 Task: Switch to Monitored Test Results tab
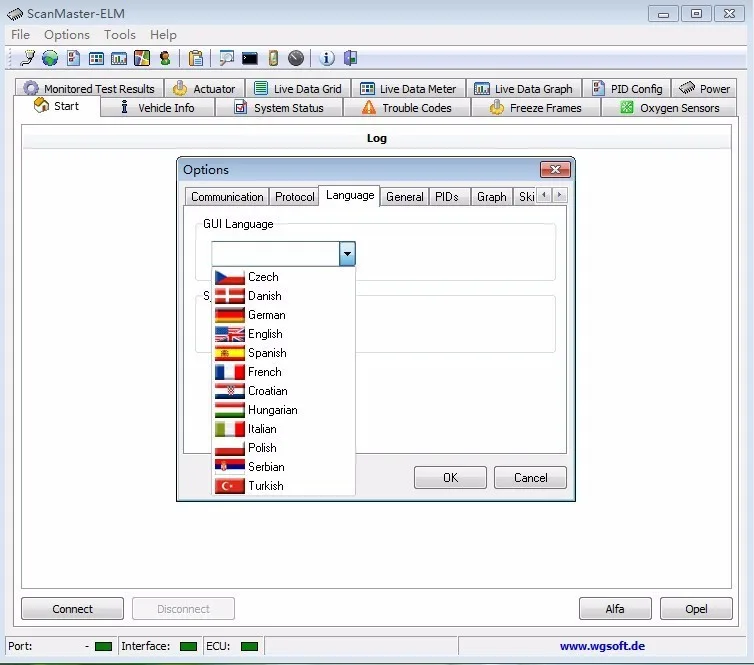[89, 88]
